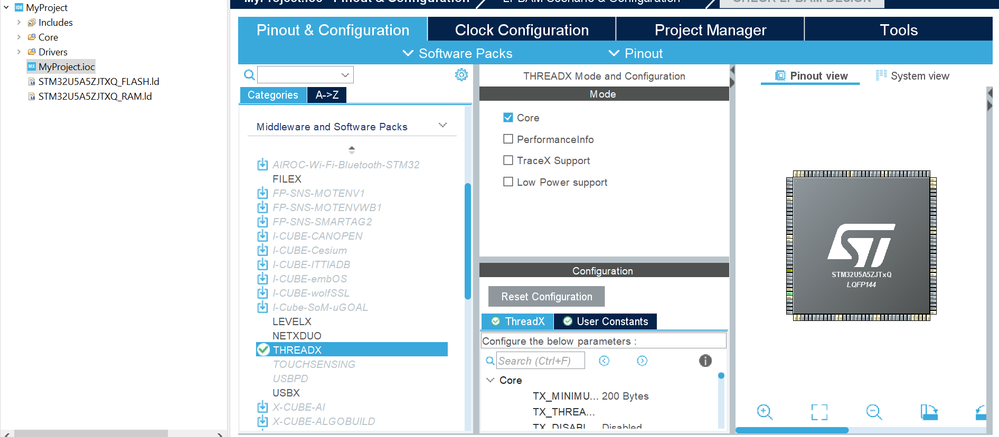
Task: Enable the PerformanceInfo checkbox
Action: tap(508, 139)
